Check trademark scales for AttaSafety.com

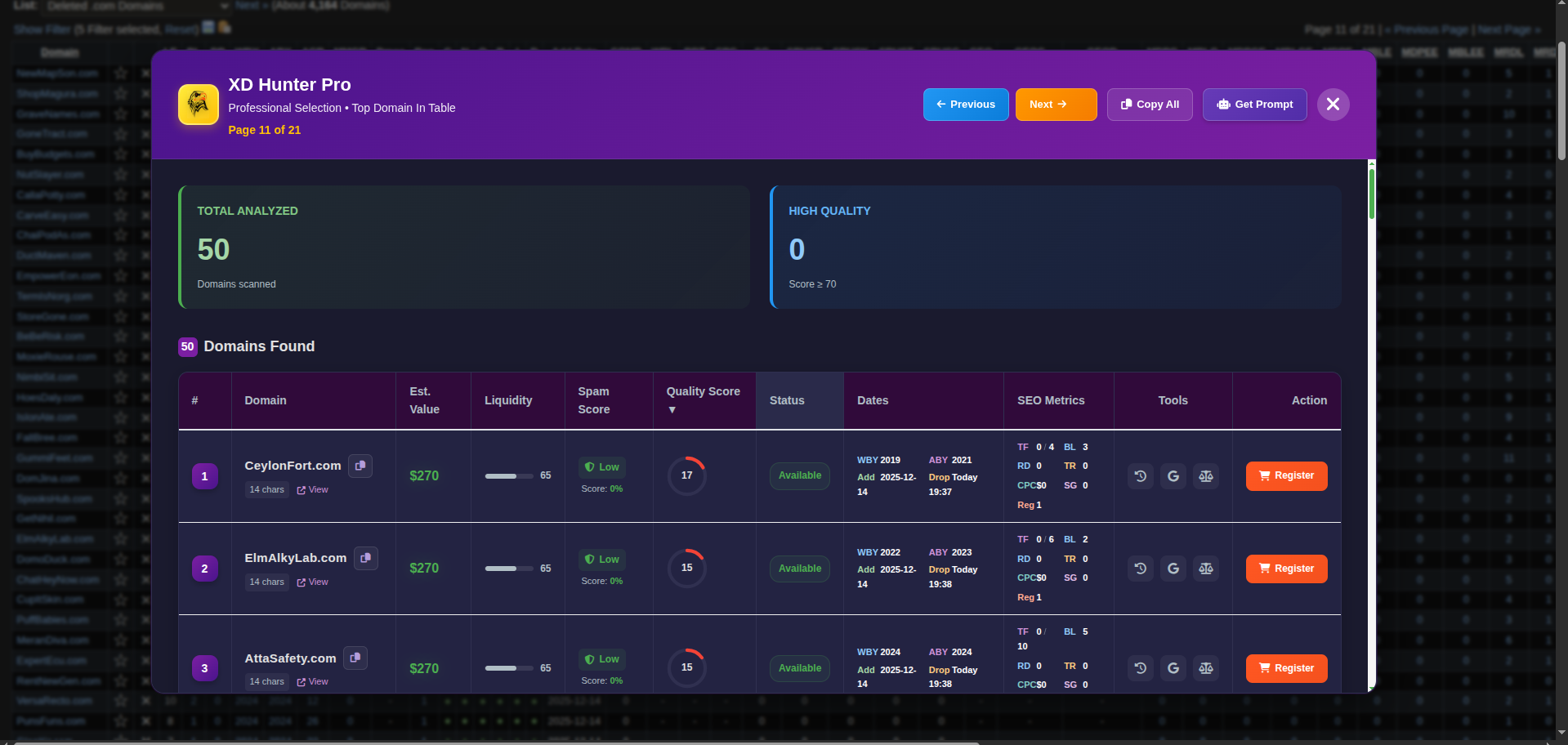[x=1205, y=667]
